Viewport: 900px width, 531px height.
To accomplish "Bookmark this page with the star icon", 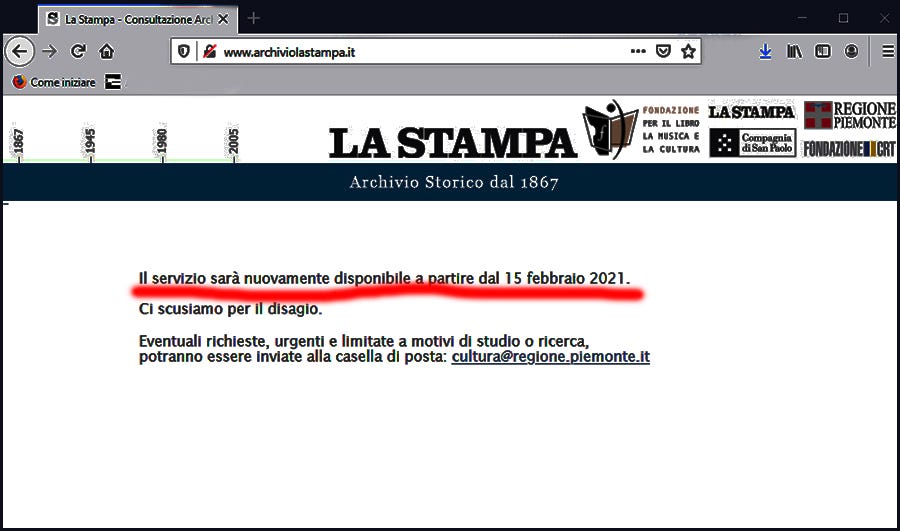I will tap(688, 52).
